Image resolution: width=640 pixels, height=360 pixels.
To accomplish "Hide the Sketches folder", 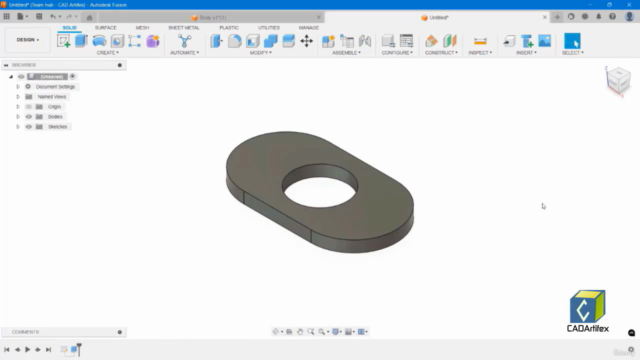I will (x=29, y=127).
